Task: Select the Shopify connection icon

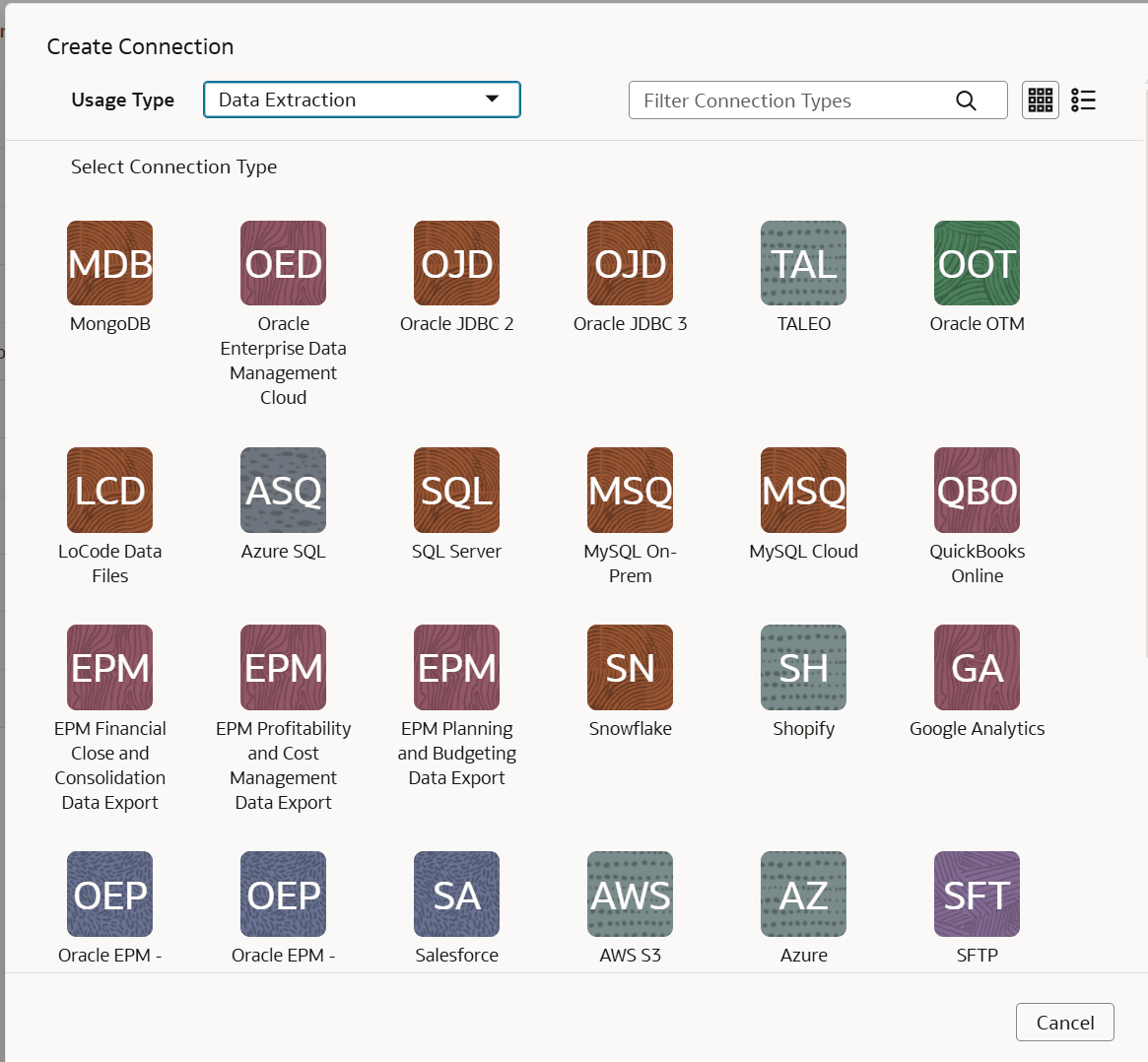Action: point(804,667)
